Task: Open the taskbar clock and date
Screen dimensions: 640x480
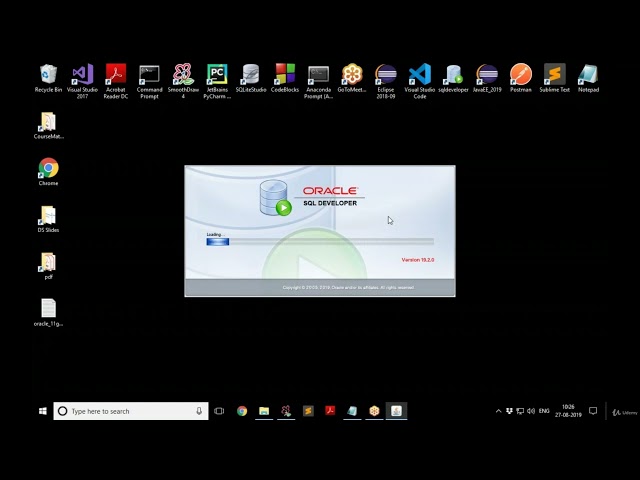Action: tap(568, 411)
